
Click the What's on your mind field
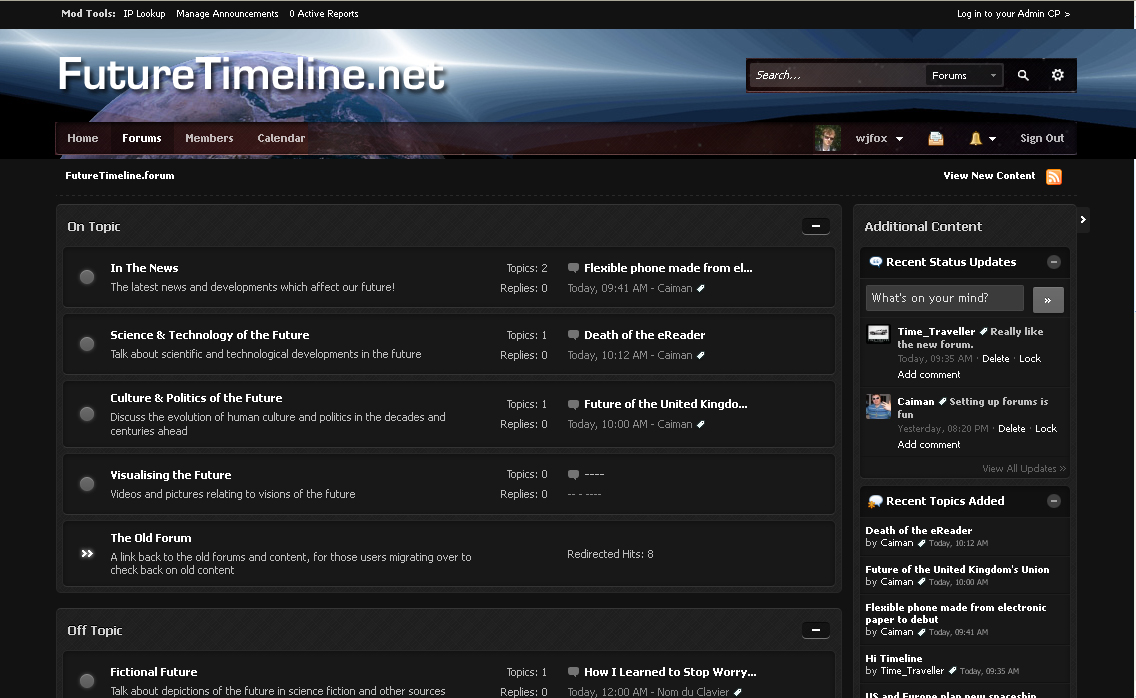point(944,298)
